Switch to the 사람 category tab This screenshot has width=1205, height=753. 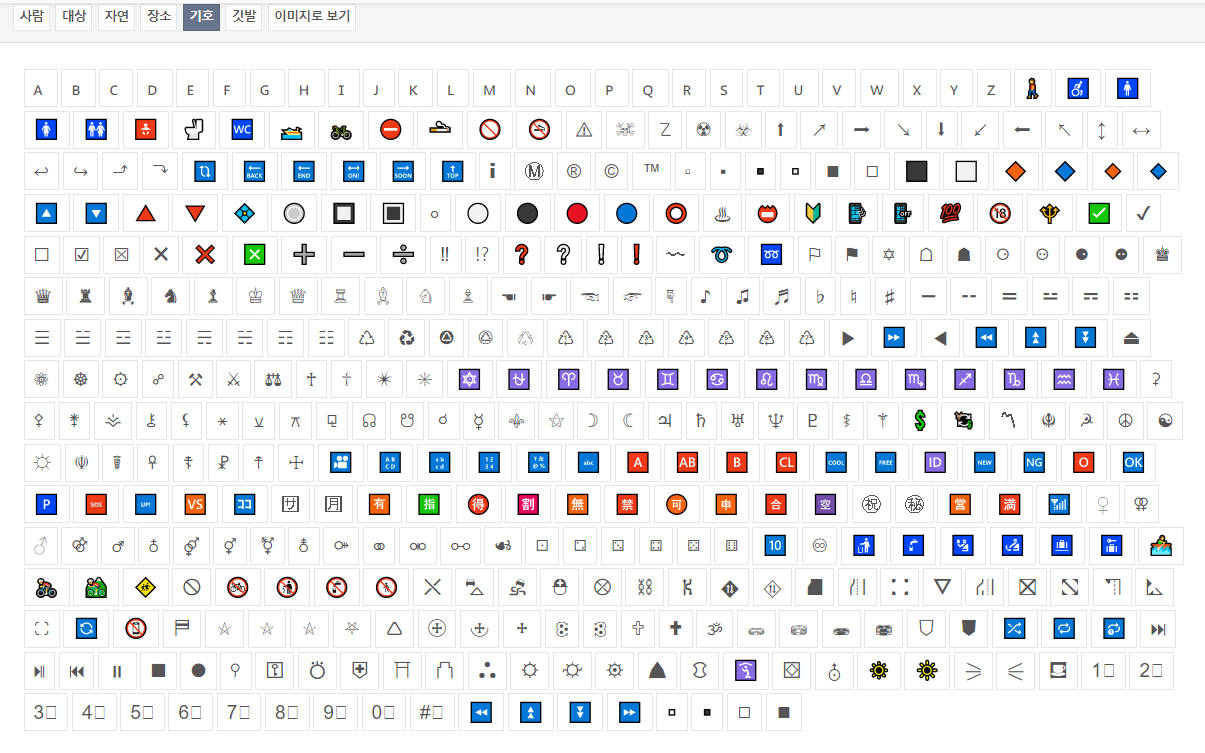(x=32, y=17)
